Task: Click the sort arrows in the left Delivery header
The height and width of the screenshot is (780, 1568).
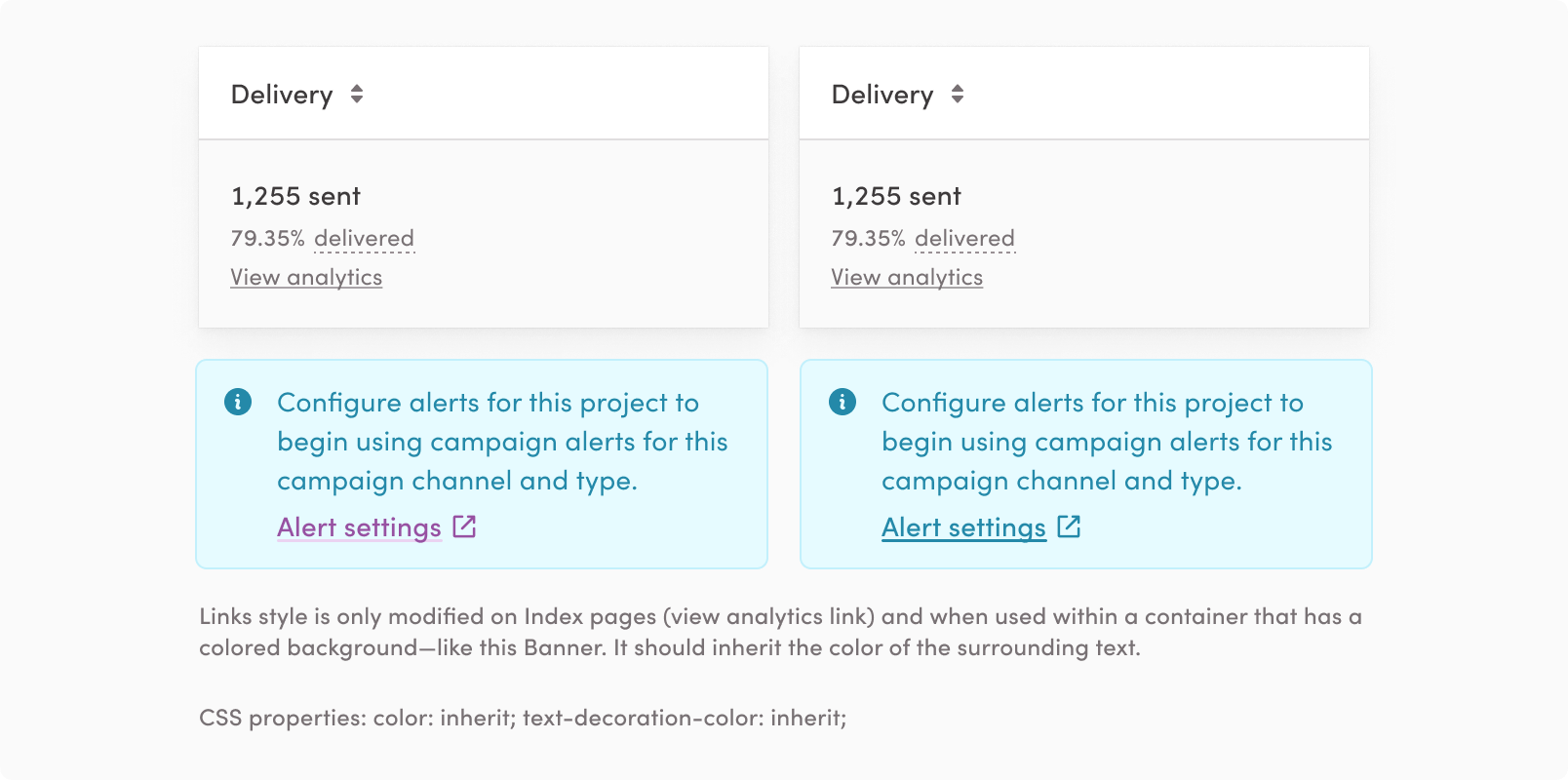Action: [x=357, y=94]
